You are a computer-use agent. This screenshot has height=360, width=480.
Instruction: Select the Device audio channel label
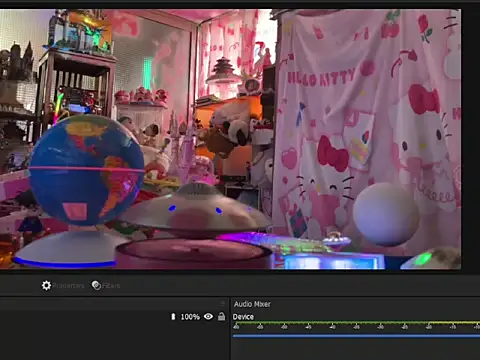(243, 317)
